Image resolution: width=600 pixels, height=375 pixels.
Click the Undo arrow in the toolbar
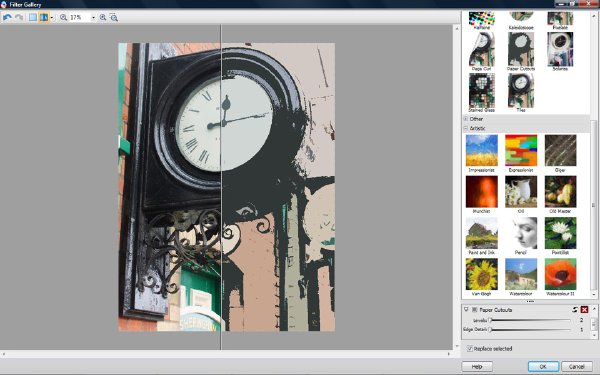coord(7,17)
